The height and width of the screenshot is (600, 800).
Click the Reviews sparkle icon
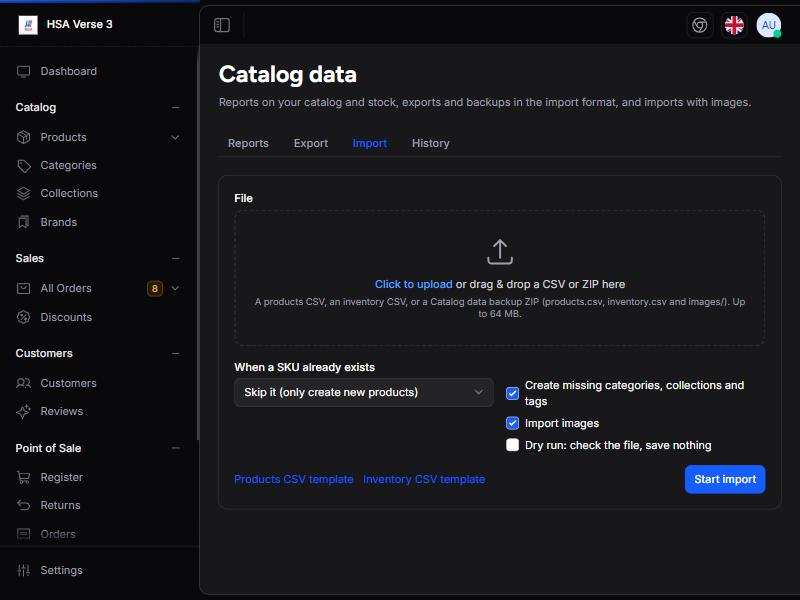pyautogui.click(x=23, y=411)
